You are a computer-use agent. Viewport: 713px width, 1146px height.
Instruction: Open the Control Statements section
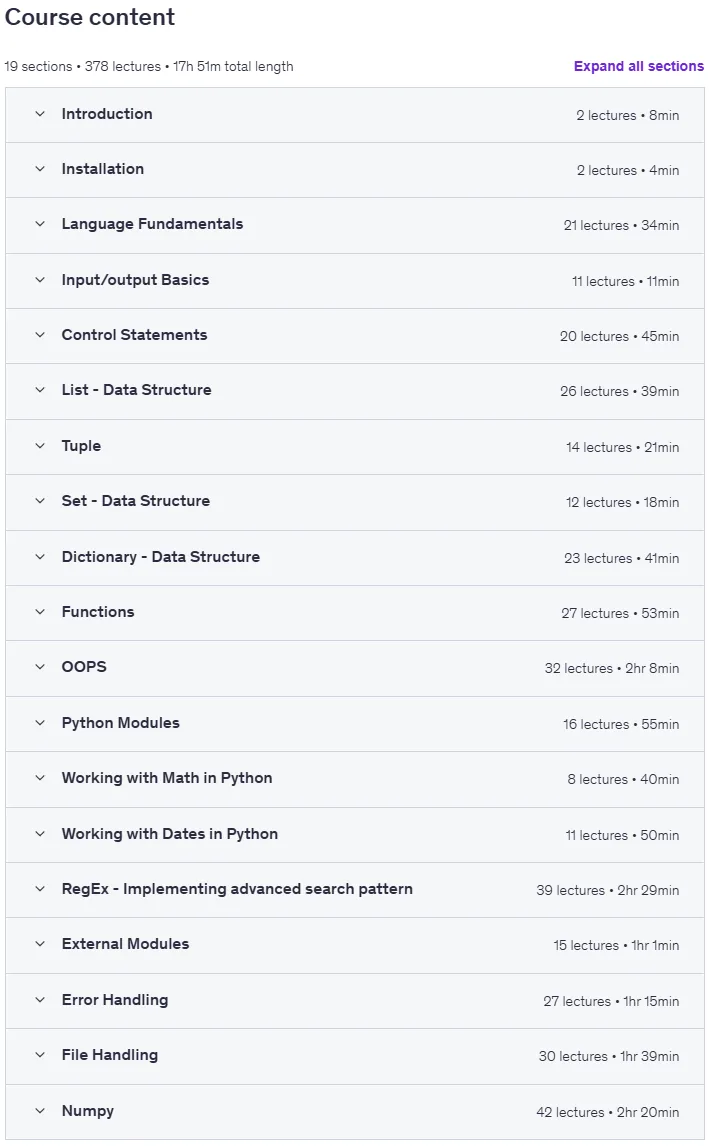pyautogui.click(x=355, y=336)
